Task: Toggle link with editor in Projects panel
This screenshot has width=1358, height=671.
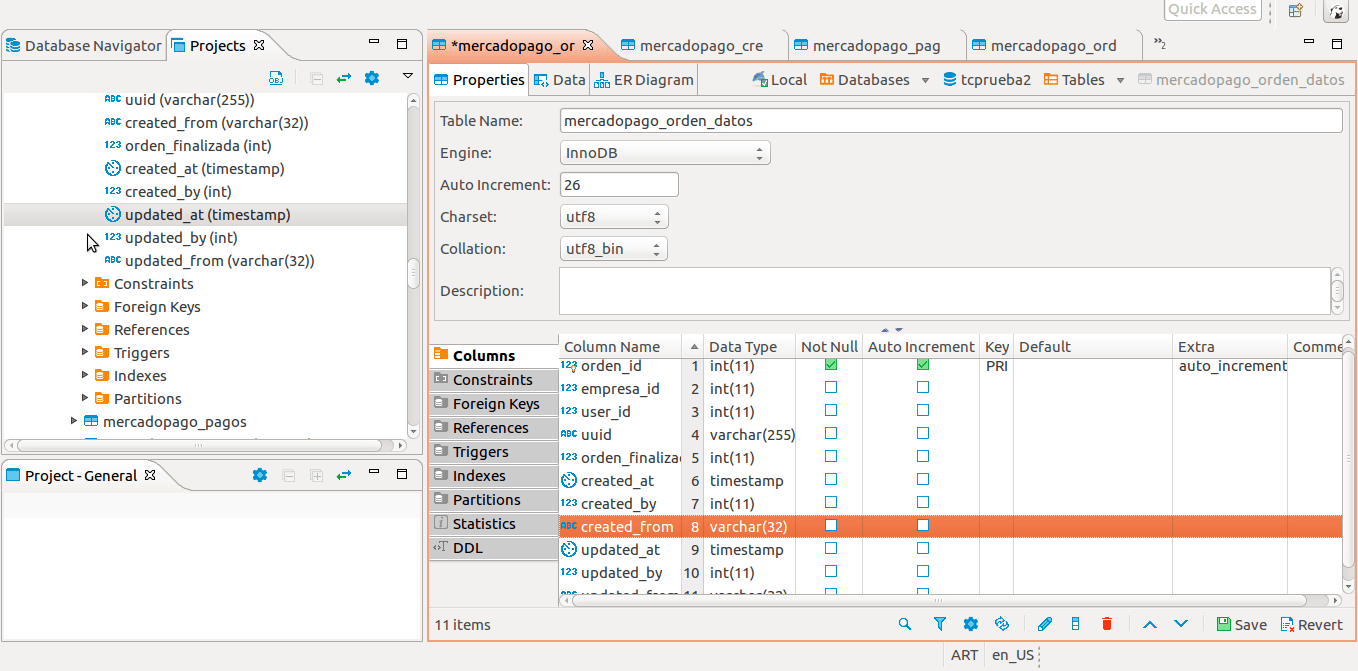Action: tap(344, 78)
